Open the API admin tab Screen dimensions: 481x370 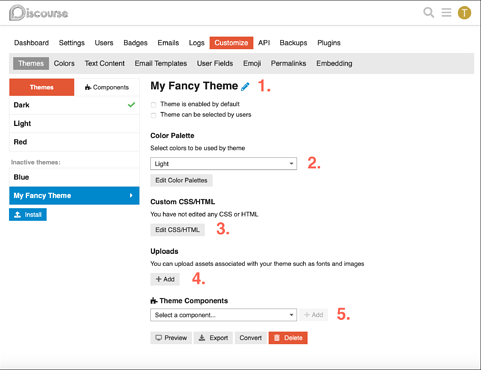[264, 43]
